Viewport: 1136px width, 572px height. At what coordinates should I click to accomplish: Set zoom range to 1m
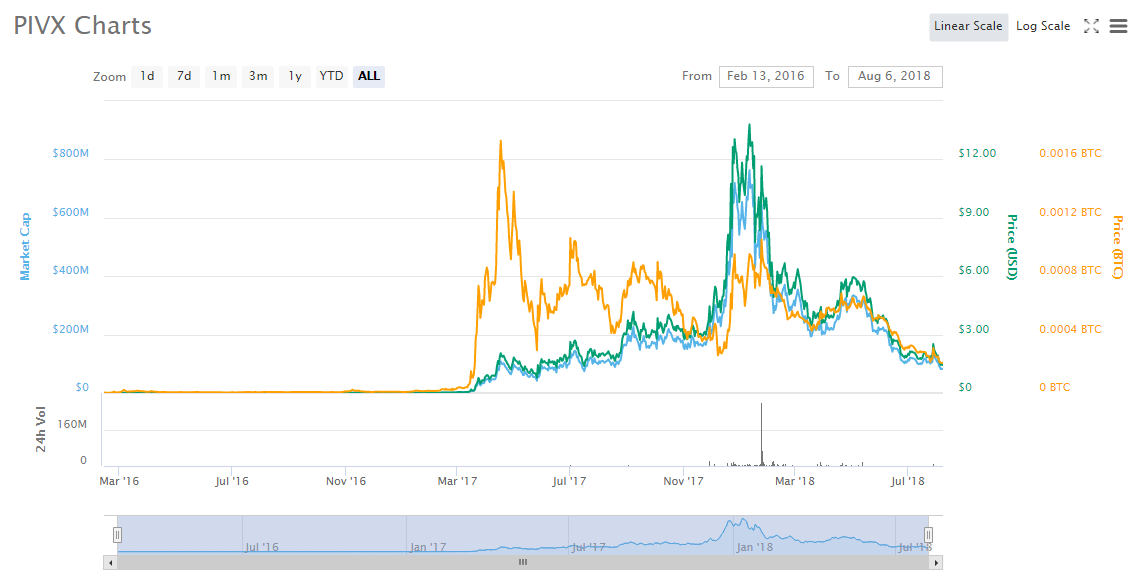(221, 76)
